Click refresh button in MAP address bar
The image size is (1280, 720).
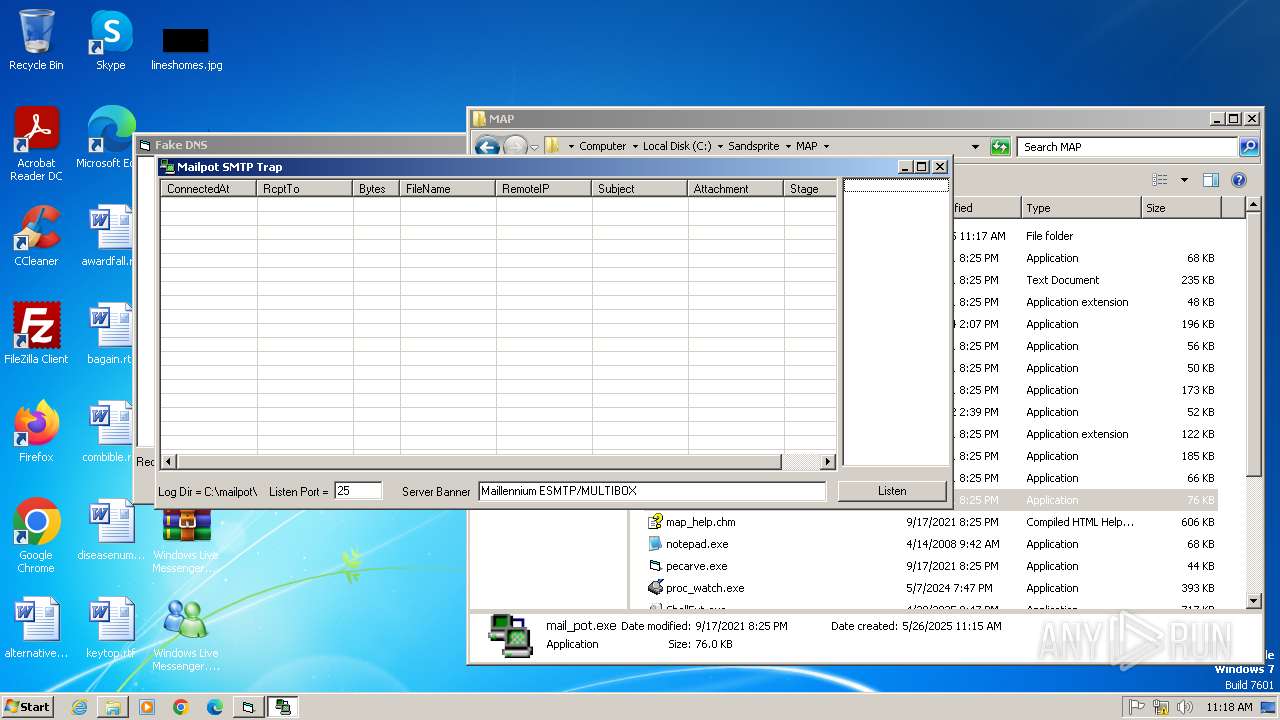1000,147
